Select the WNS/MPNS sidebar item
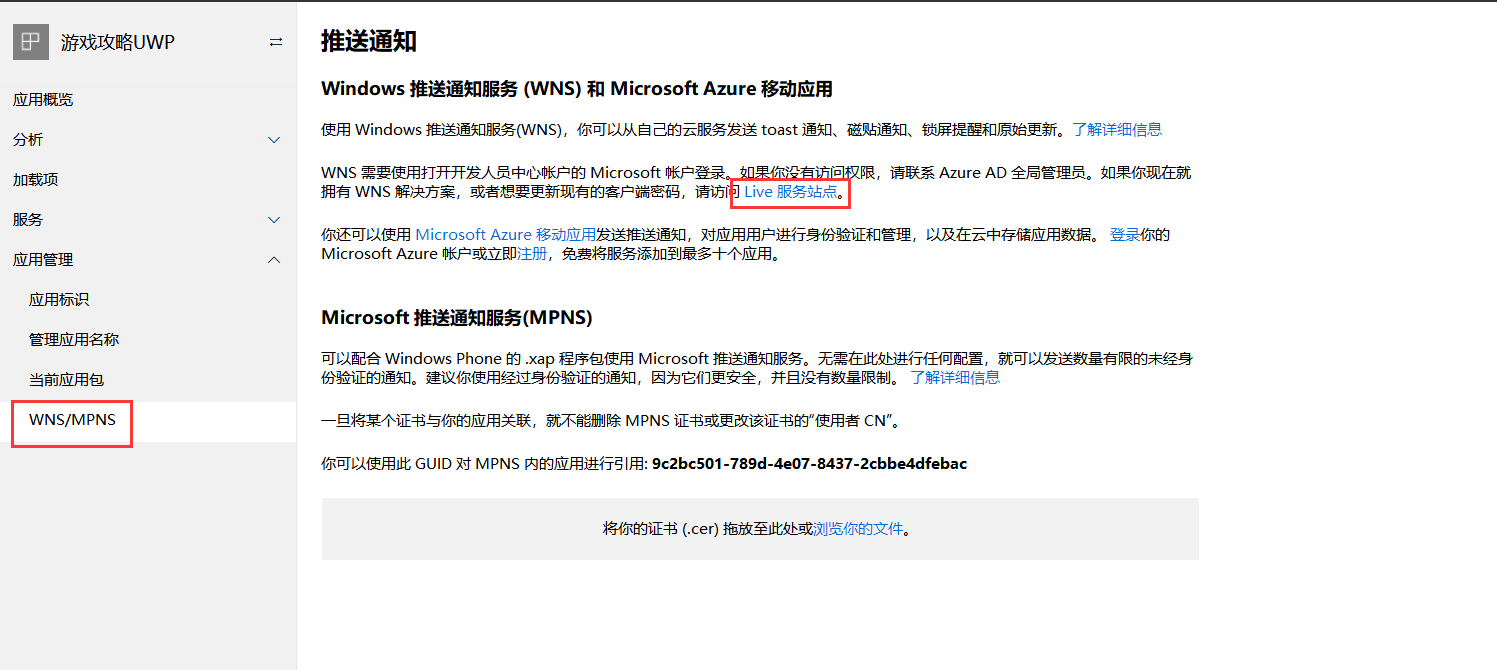Image resolution: width=1497 pixels, height=670 pixels. point(72,420)
